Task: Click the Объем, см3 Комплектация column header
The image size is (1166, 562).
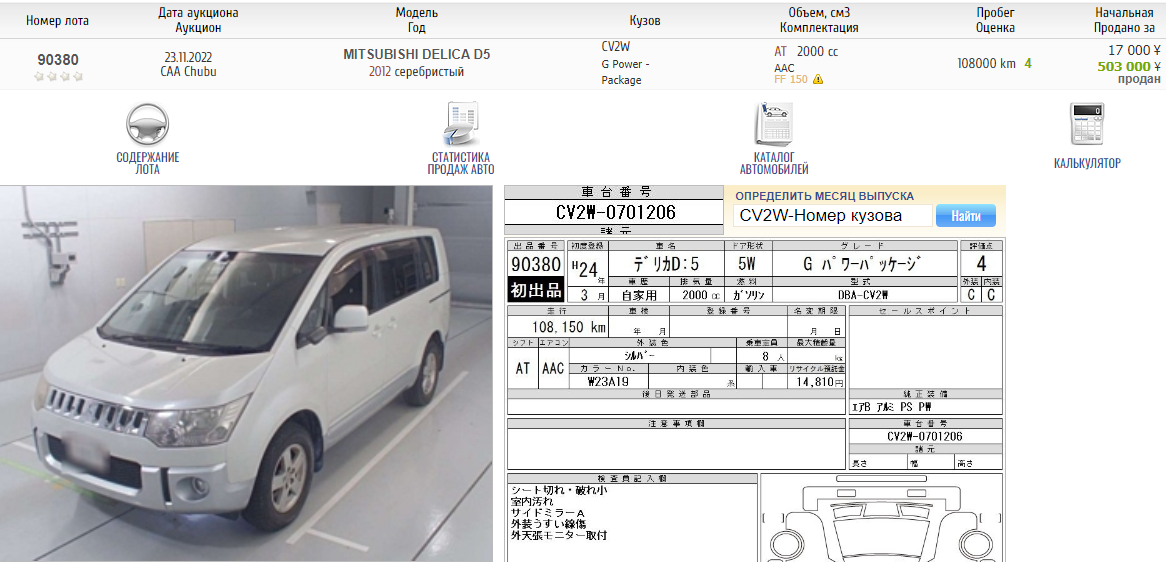Action: [819, 20]
